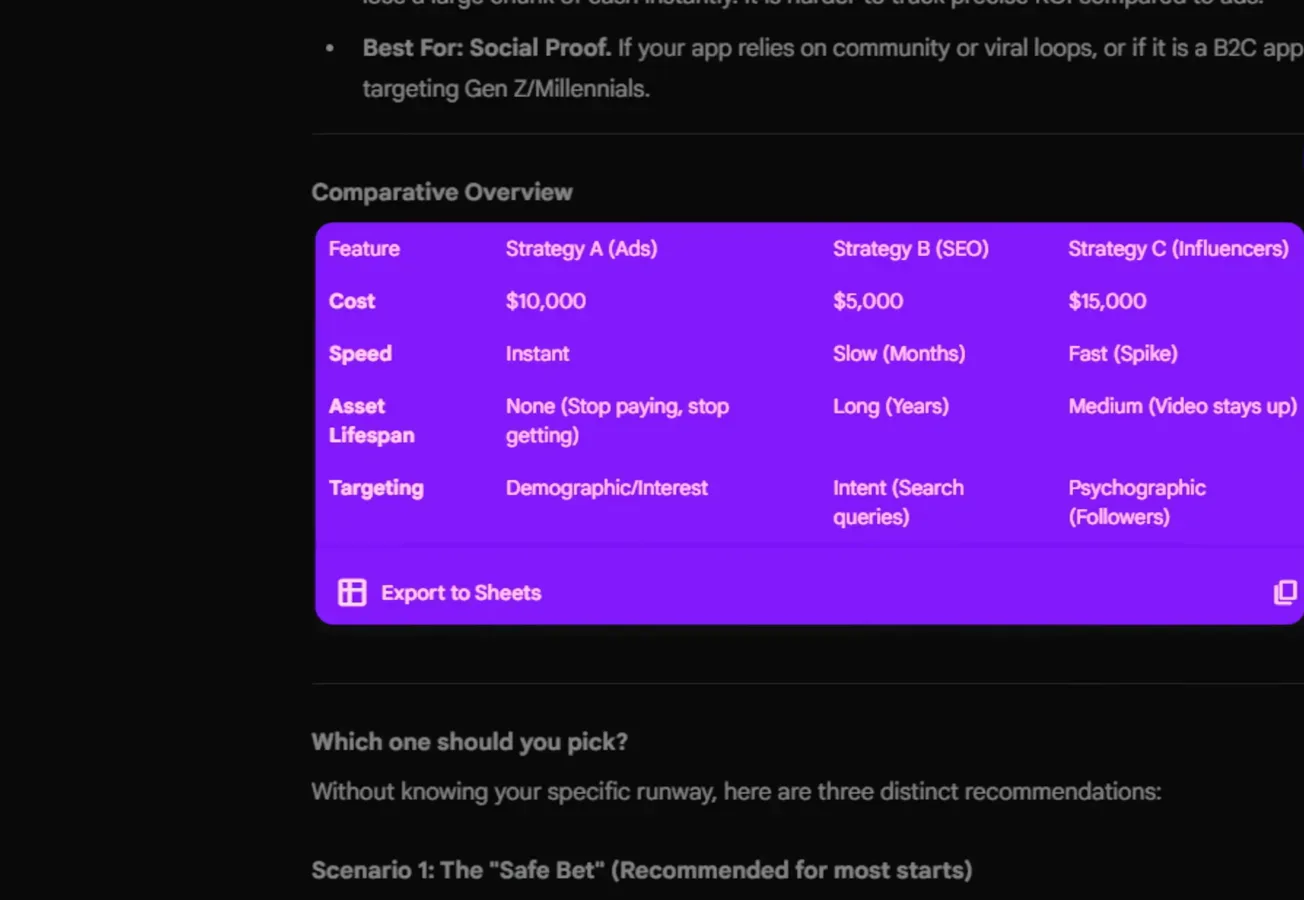This screenshot has width=1304, height=900.
Task: Click the "Speed" row label
Action: tap(360, 354)
